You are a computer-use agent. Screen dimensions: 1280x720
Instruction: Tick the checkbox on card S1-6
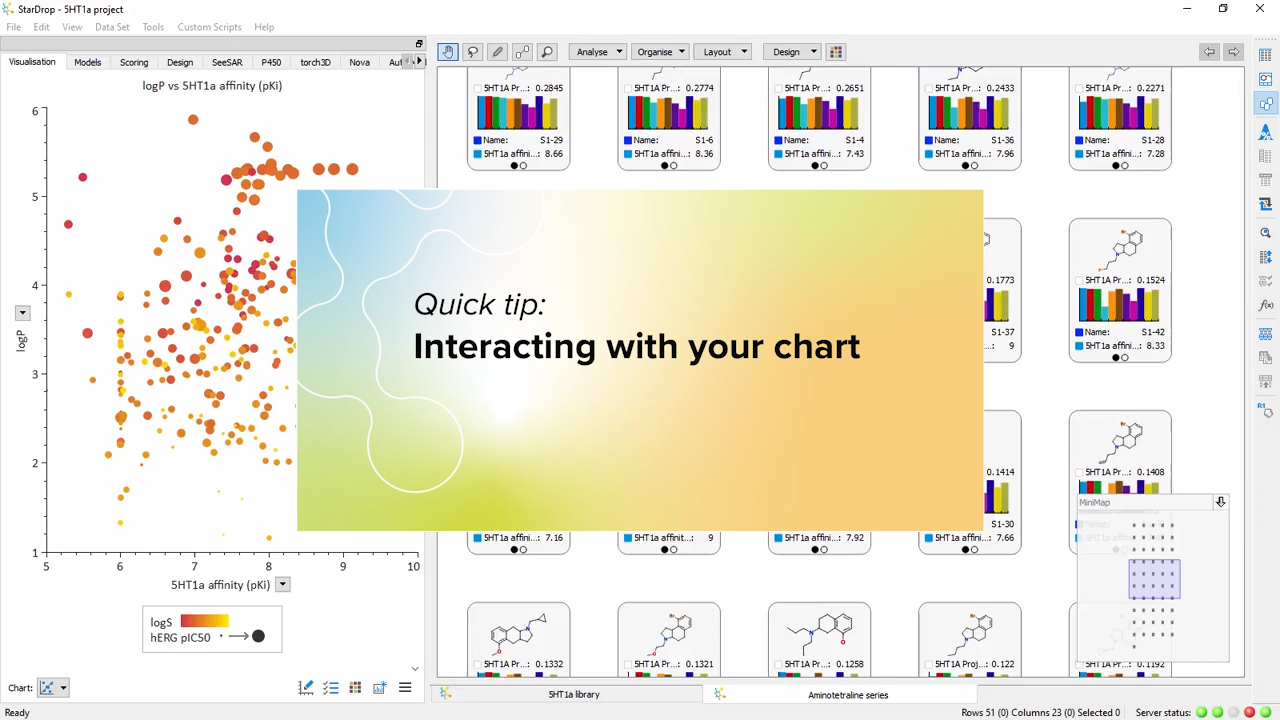pos(629,89)
